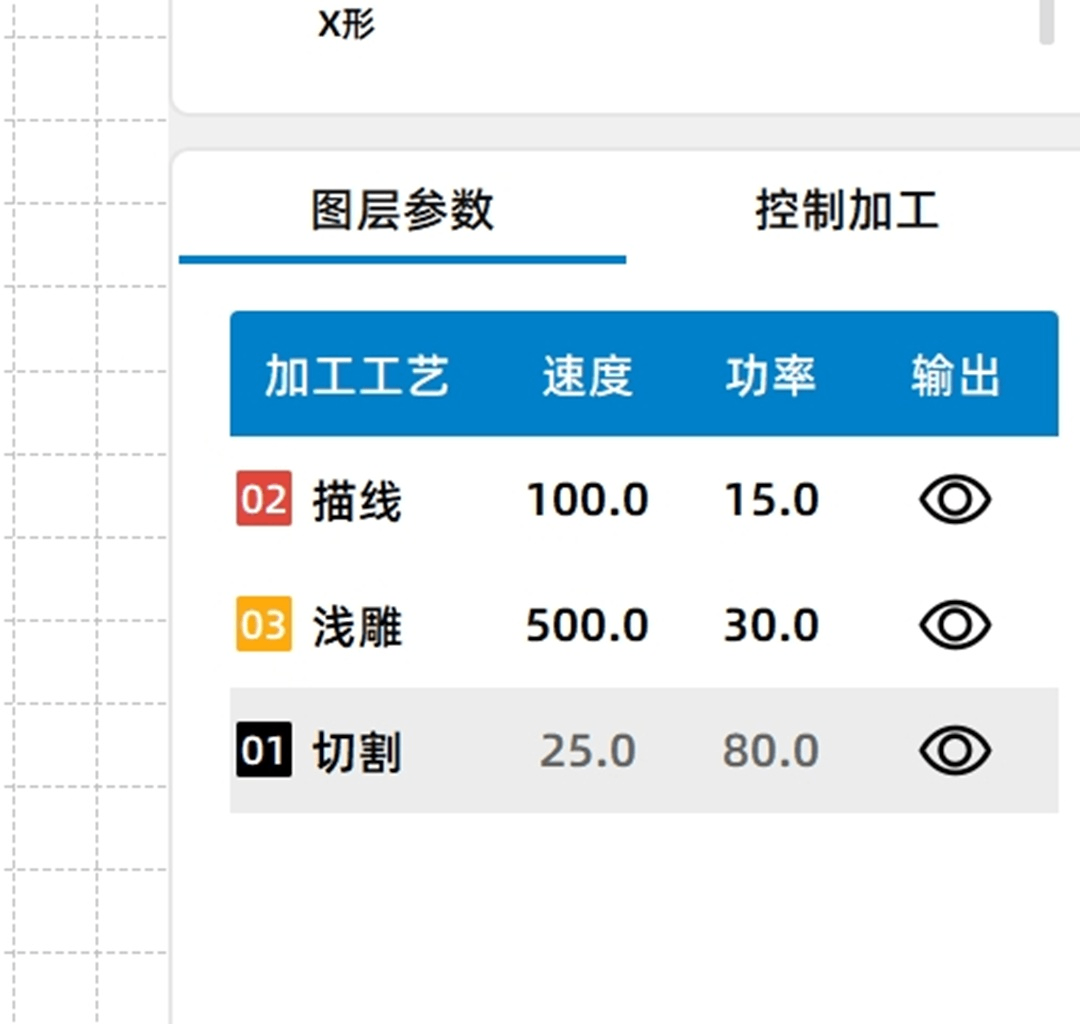Viewport: 1080px width, 1024px height.
Task: Click the 切割 process name
Action: pyautogui.click(x=357, y=751)
